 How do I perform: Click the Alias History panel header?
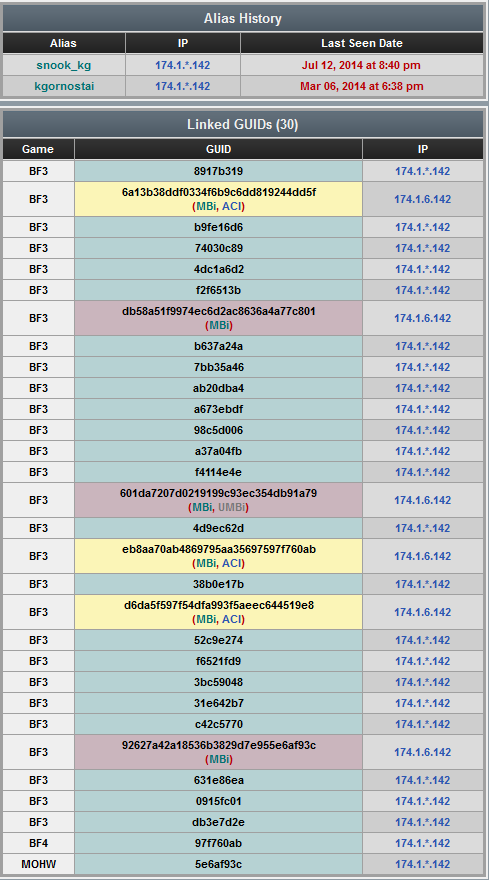243,19
